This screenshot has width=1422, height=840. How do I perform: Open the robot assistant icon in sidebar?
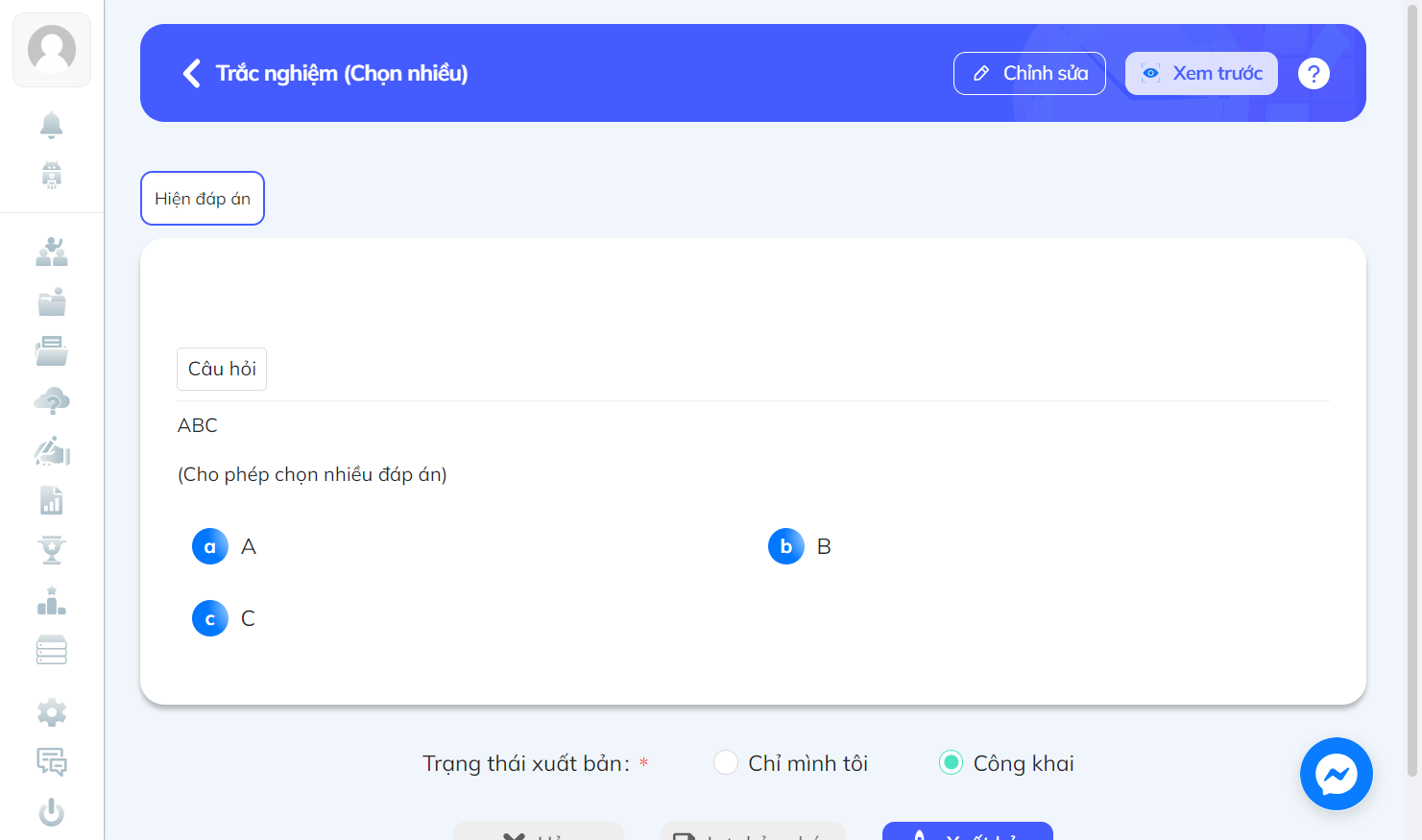pos(52,175)
